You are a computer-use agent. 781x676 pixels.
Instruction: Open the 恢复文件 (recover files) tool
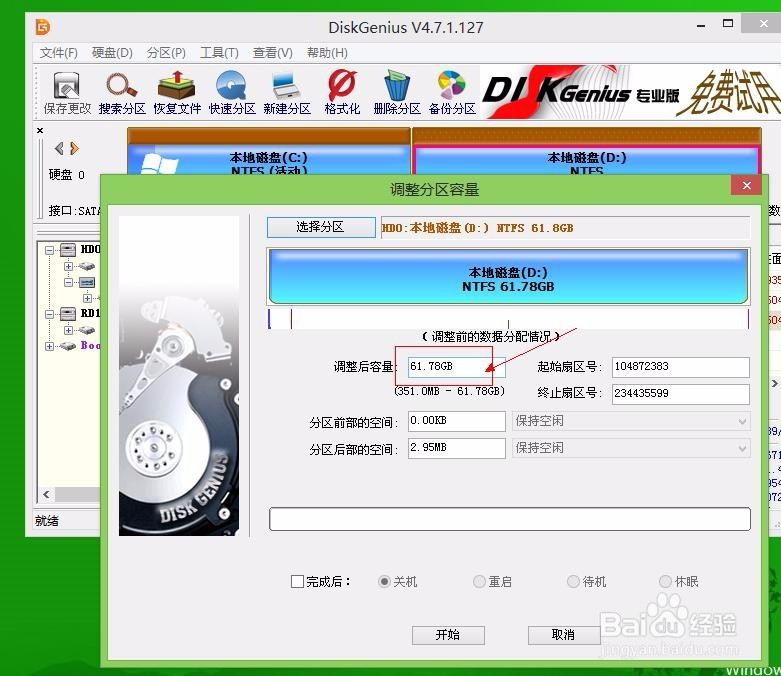[x=177, y=92]
